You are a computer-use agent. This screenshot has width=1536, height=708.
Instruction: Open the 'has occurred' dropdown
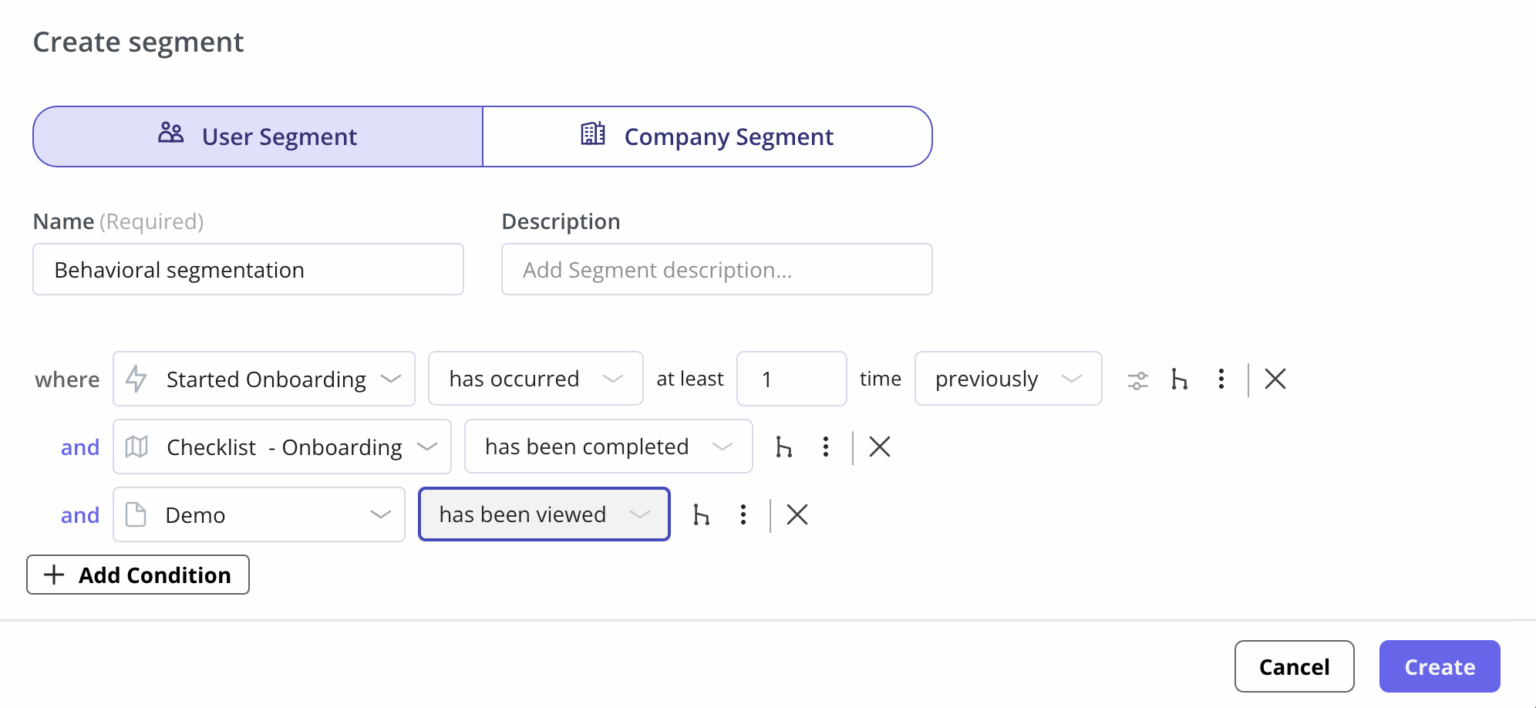[535, 379]
